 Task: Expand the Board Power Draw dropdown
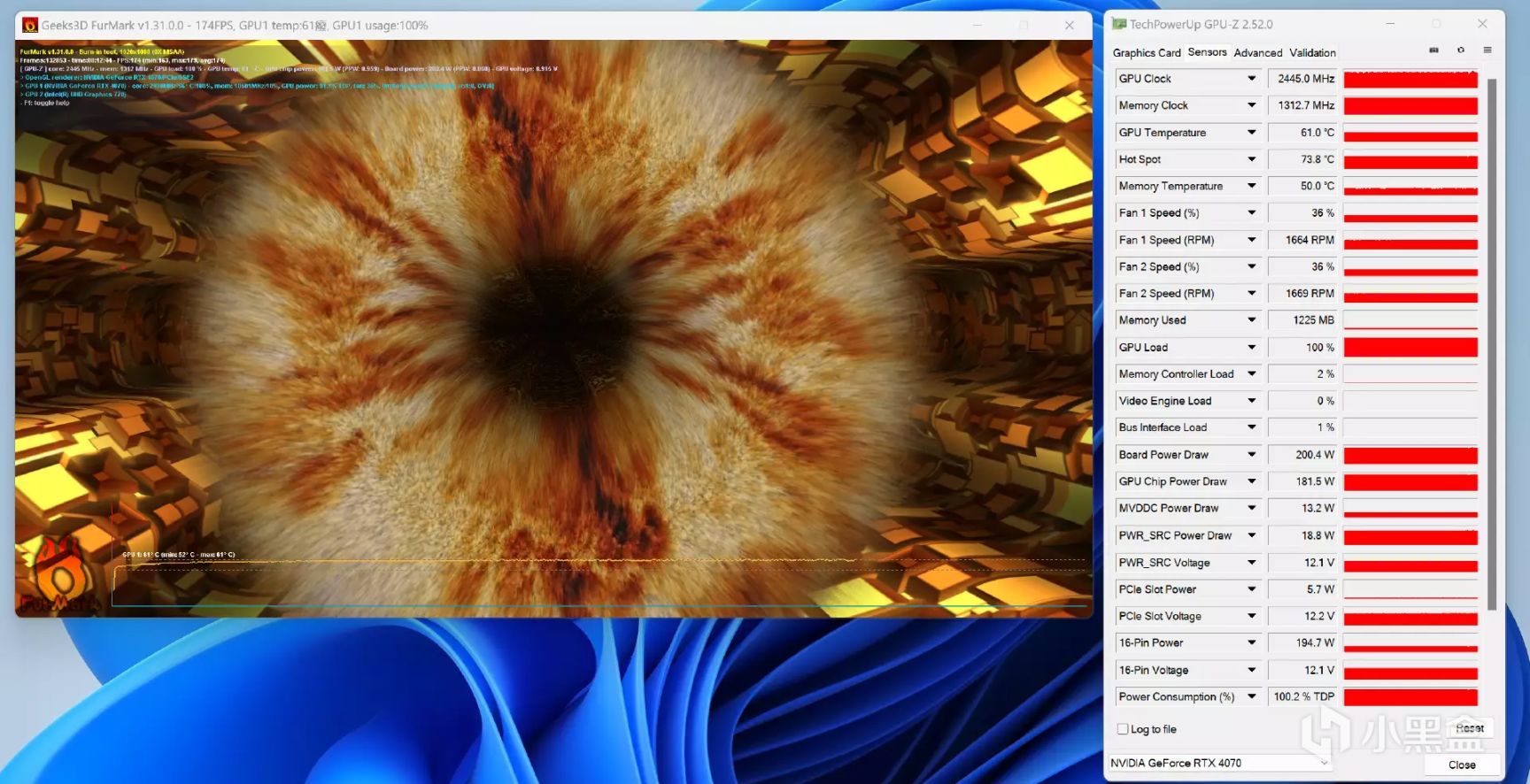click(x=1252, y=455)
